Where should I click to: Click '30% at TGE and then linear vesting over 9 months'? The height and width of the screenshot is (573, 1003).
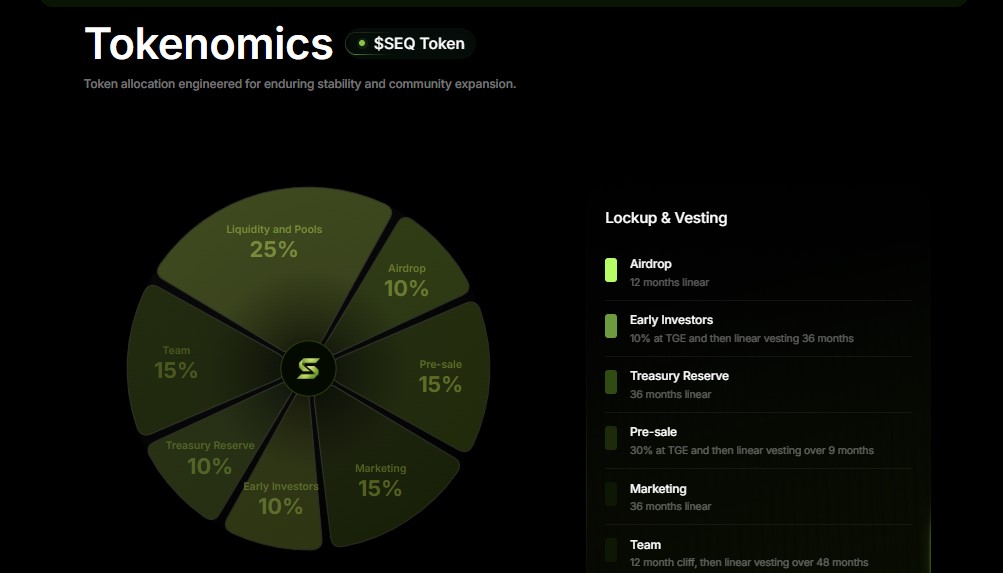point(752,450)
